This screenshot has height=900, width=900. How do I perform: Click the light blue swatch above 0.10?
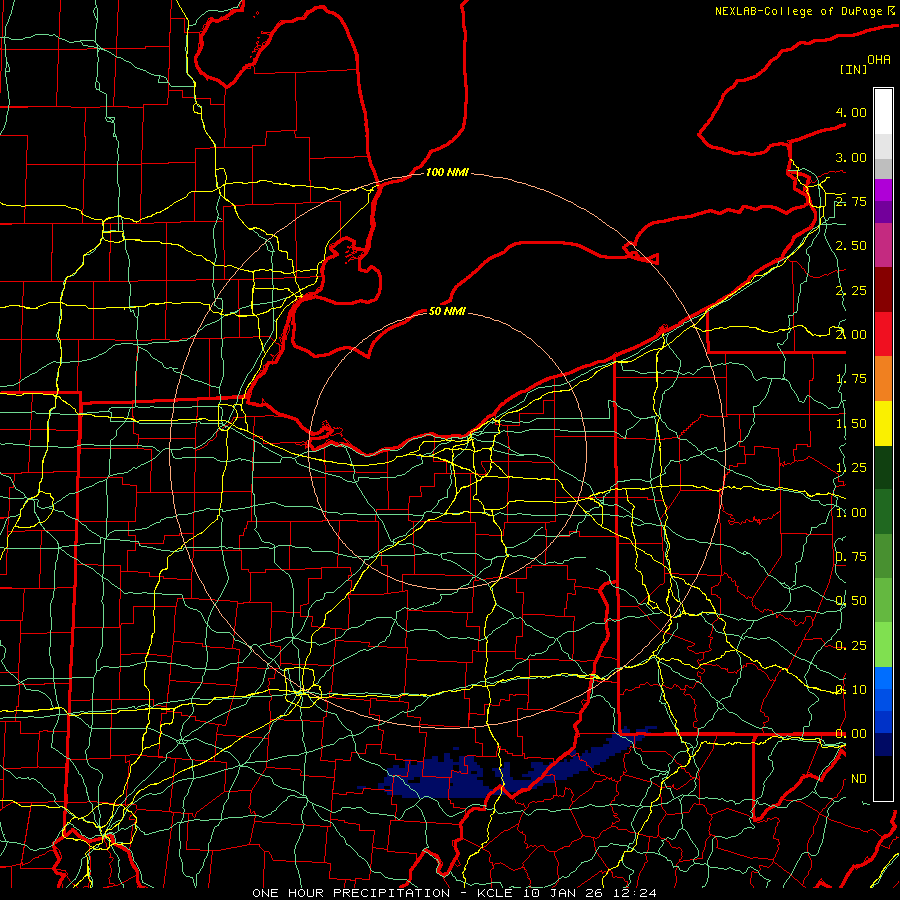pos(883,678)
